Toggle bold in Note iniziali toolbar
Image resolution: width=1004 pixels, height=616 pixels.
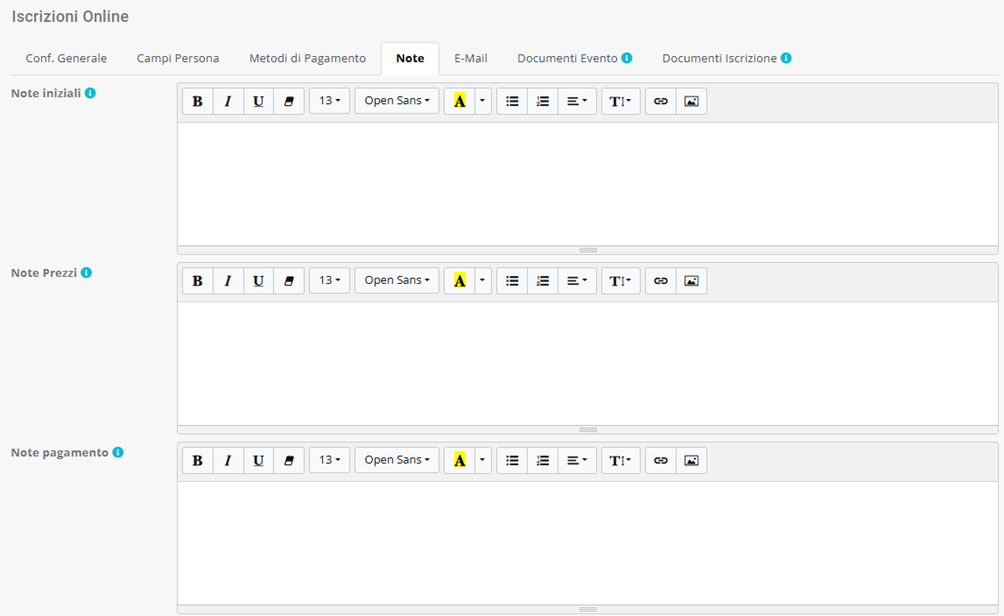tap(197, 101)
